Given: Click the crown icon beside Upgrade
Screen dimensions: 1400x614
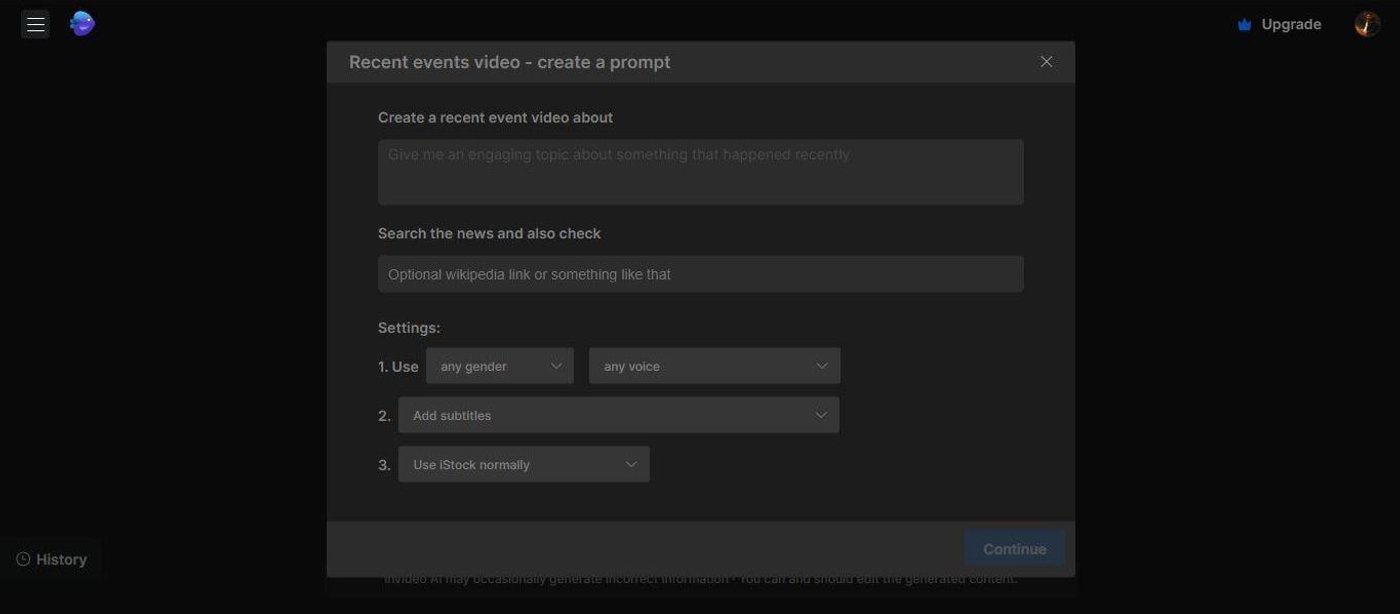Looking at the screenshot, I should pyautogui.click(x=1244, y=25).
